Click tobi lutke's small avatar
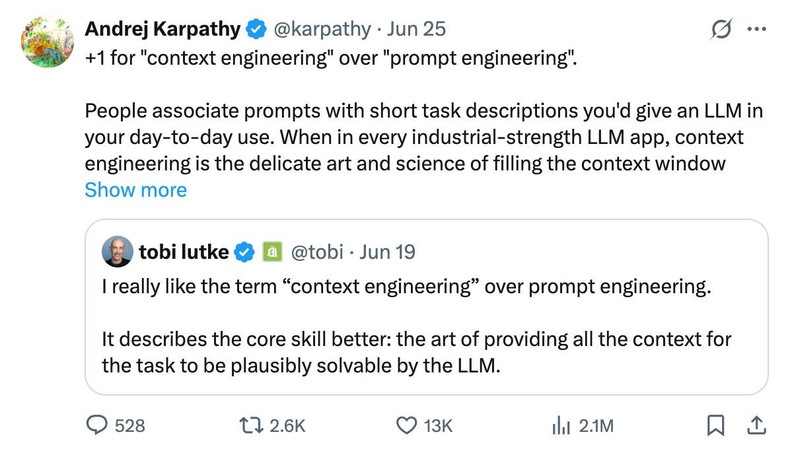 [117, 251]
